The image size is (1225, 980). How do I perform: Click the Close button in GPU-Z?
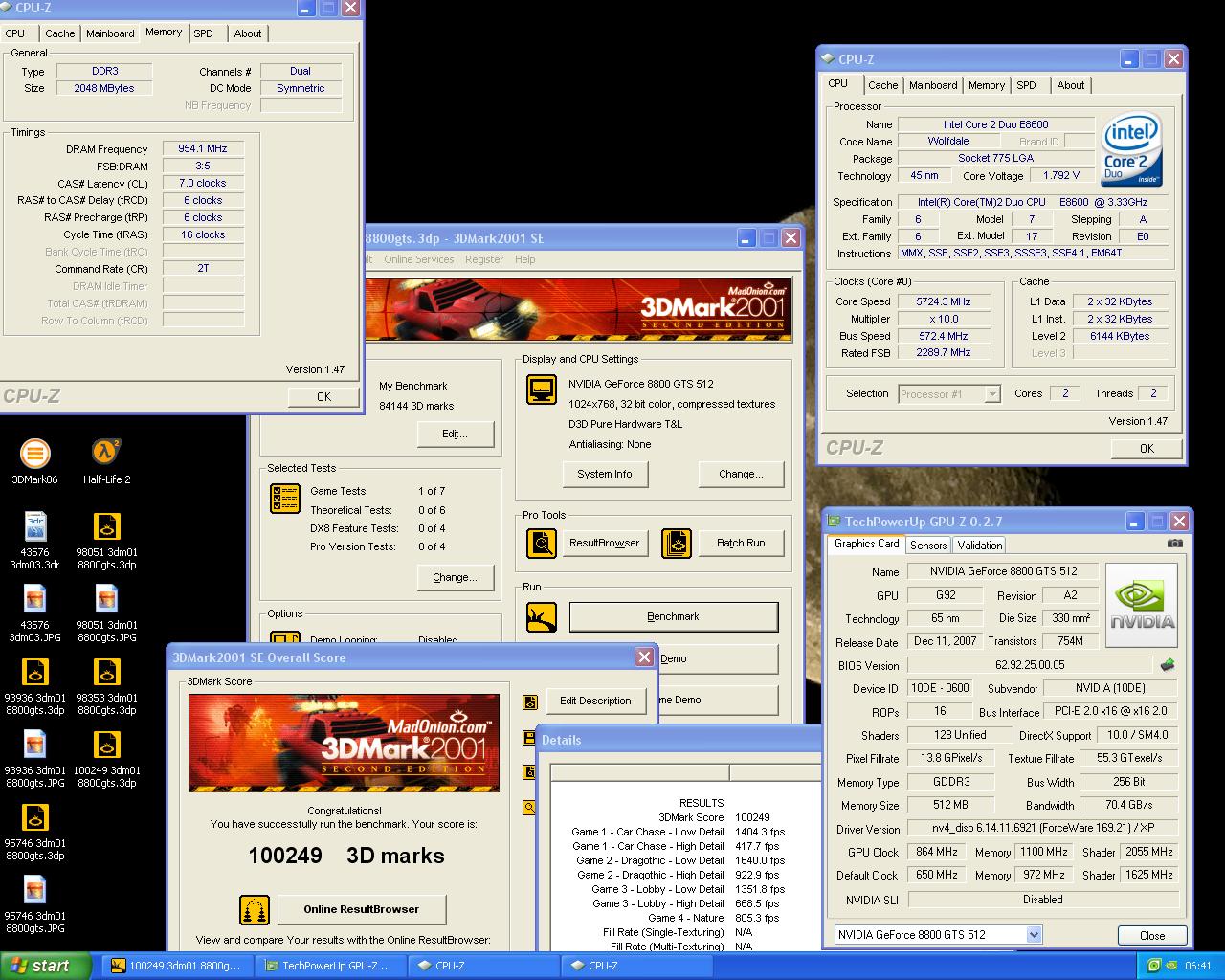[x=1152, y=936]
